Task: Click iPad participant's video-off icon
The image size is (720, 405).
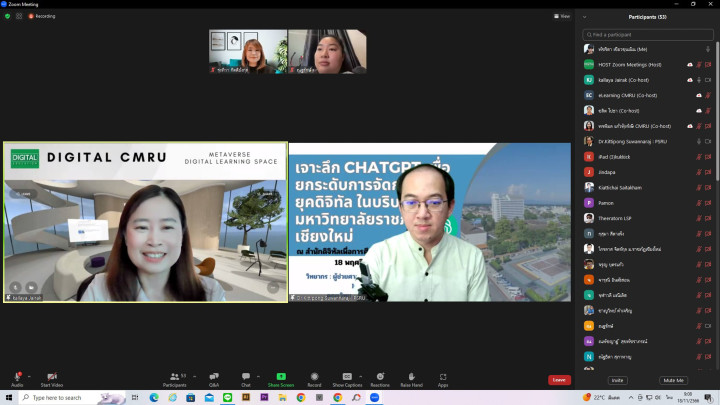Action: tap(708, 157)
